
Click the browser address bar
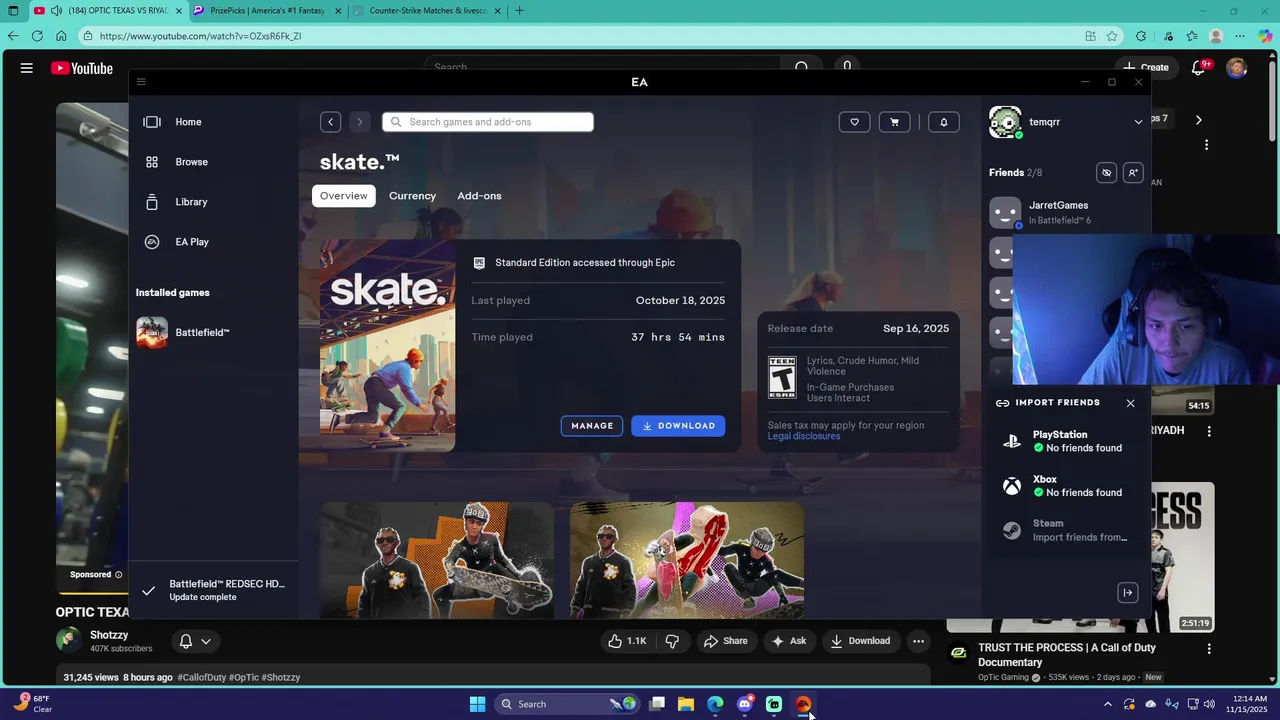[580, 36]
